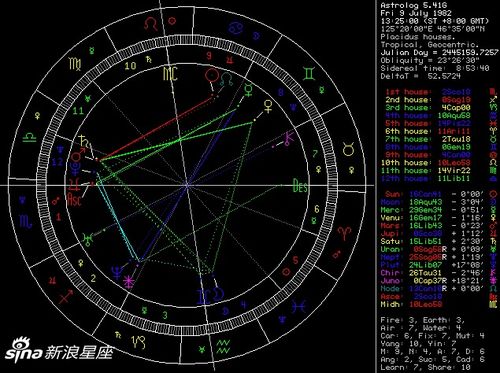Click the 'Sidereal time: 8:53:40' line
The width and height of the screenshot is (500, 373).
[435, 68]
